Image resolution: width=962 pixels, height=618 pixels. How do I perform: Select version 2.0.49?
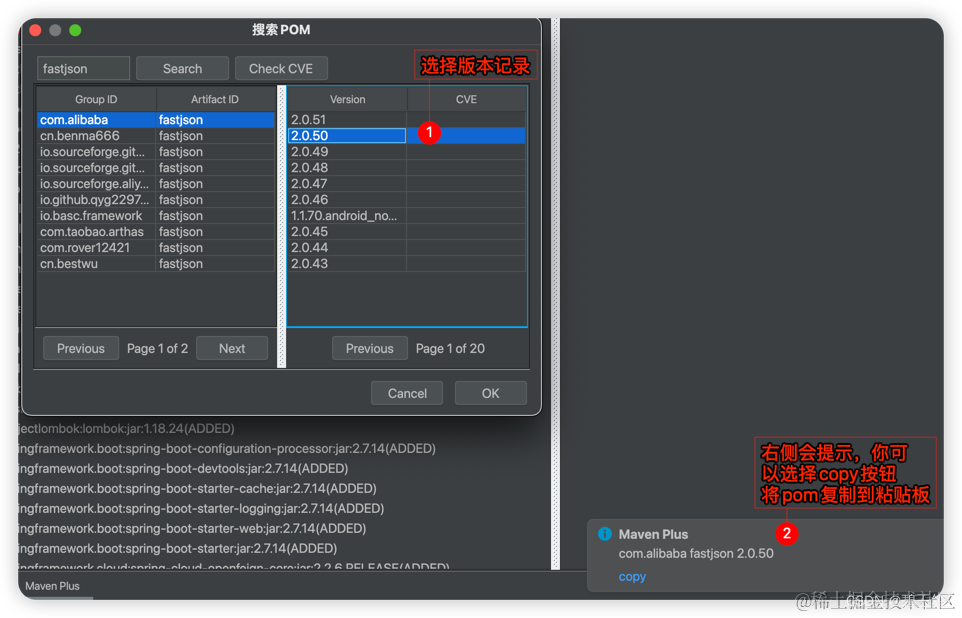click(x=407, y=152)
